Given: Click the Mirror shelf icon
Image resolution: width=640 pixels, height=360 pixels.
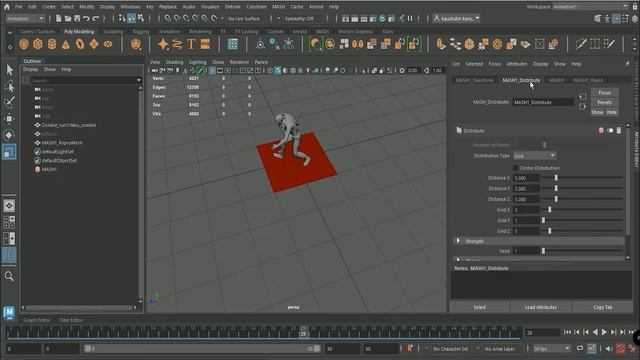Looking at the screenshot, I should [358, 44].
